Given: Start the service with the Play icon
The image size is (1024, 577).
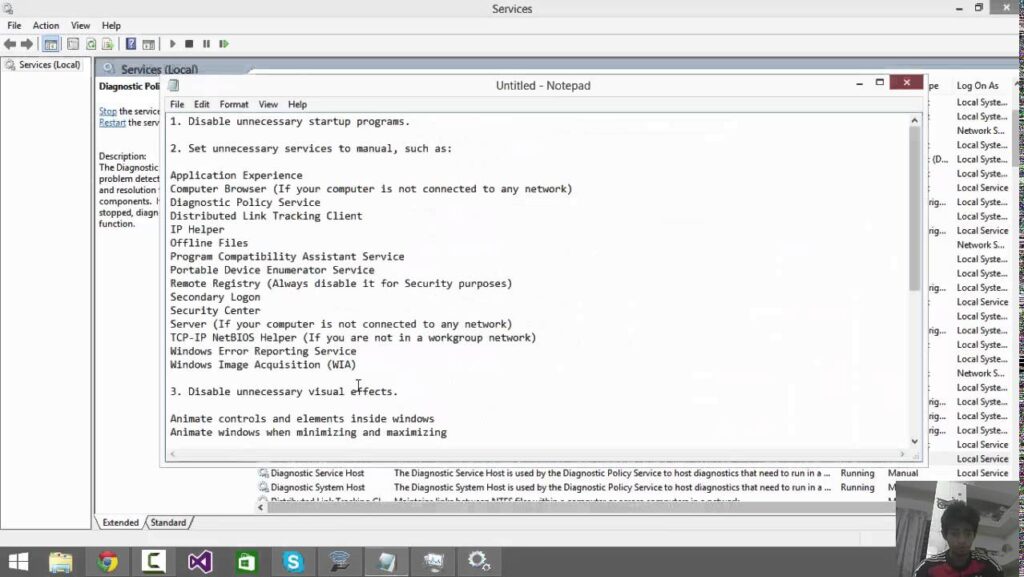Looking at the screenshot, I should point(172,44).
